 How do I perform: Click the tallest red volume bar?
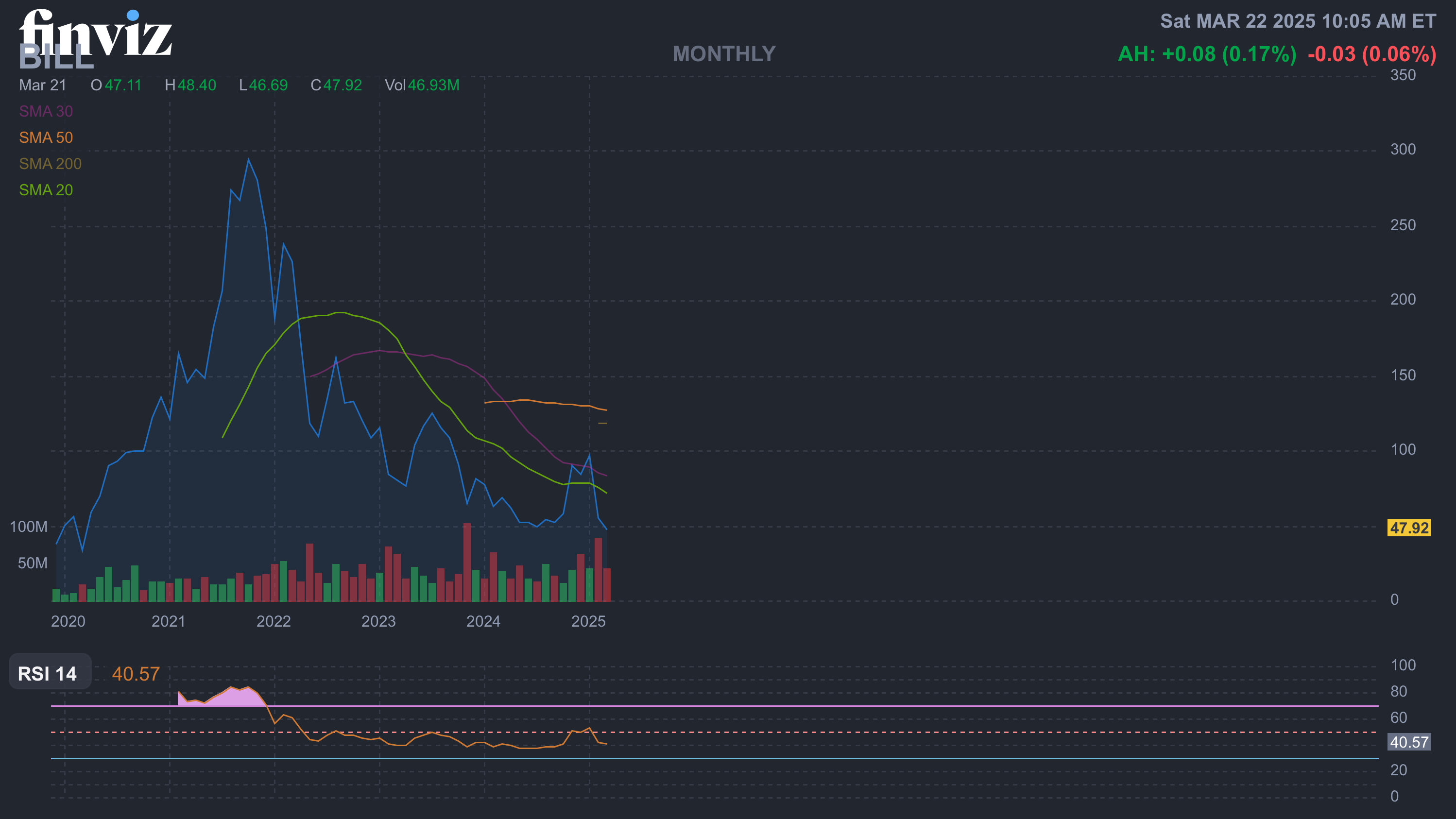coord(467,563)
